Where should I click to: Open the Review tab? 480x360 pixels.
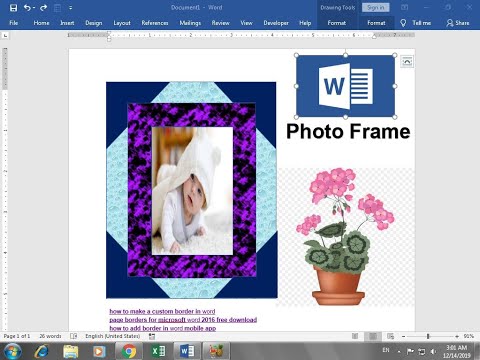point(221,23)
